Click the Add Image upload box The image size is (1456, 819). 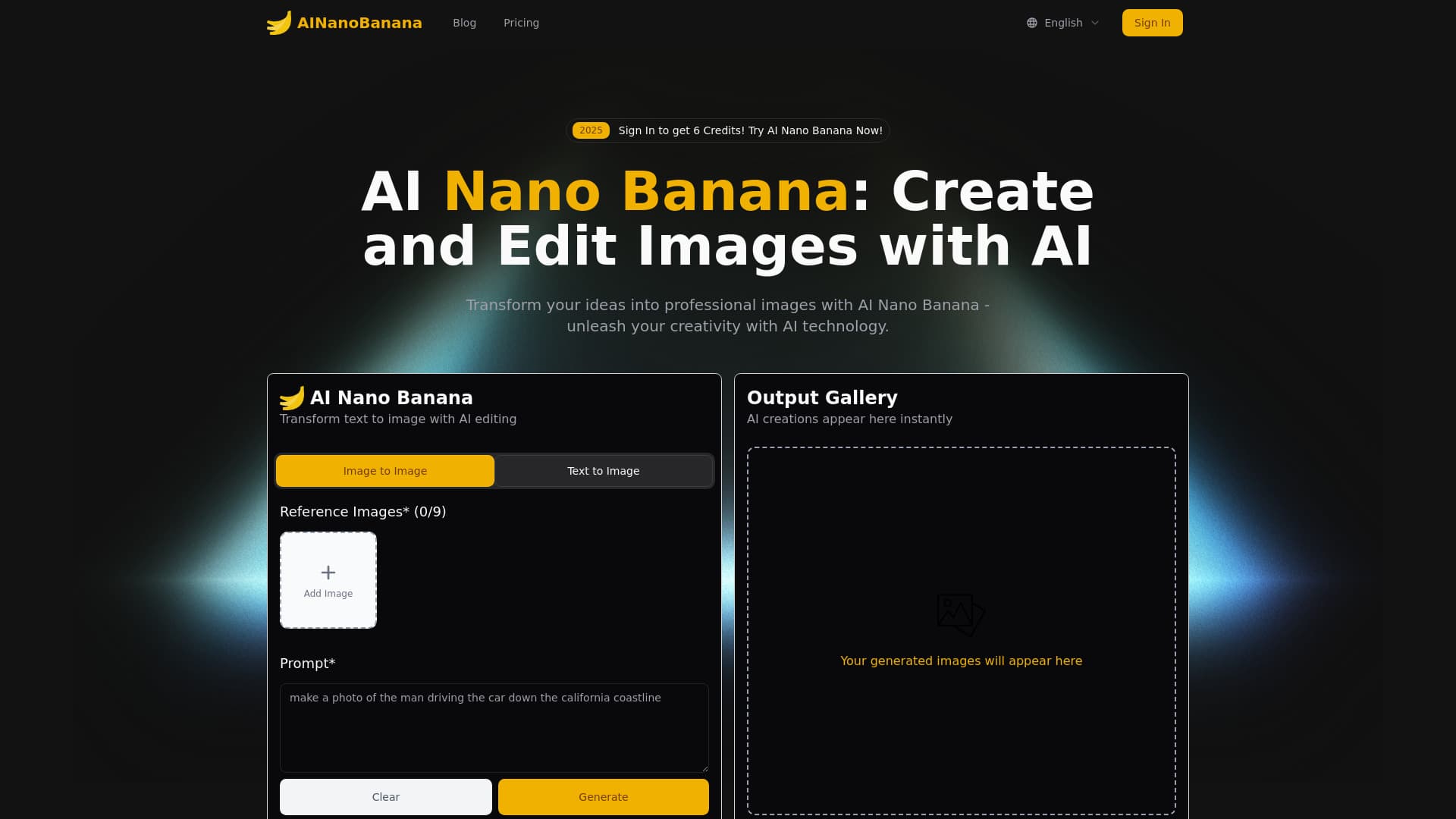pos(328,580)
